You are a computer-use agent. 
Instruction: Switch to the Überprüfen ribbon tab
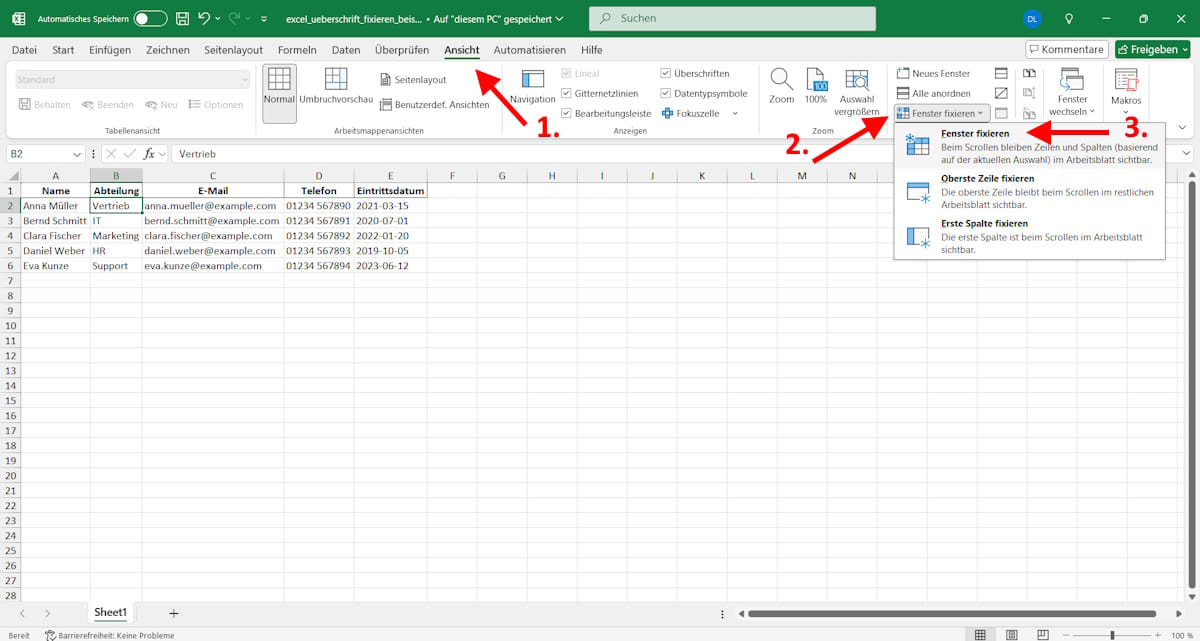coord(401,49)
